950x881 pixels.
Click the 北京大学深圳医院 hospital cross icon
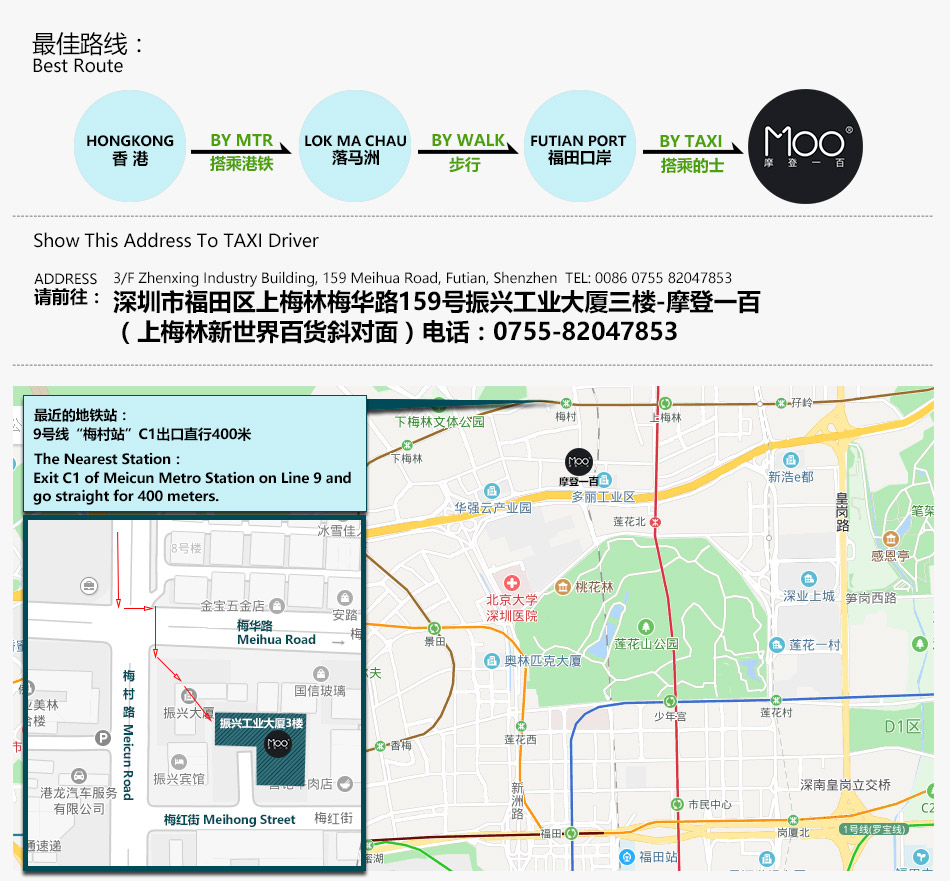(512, 583)
